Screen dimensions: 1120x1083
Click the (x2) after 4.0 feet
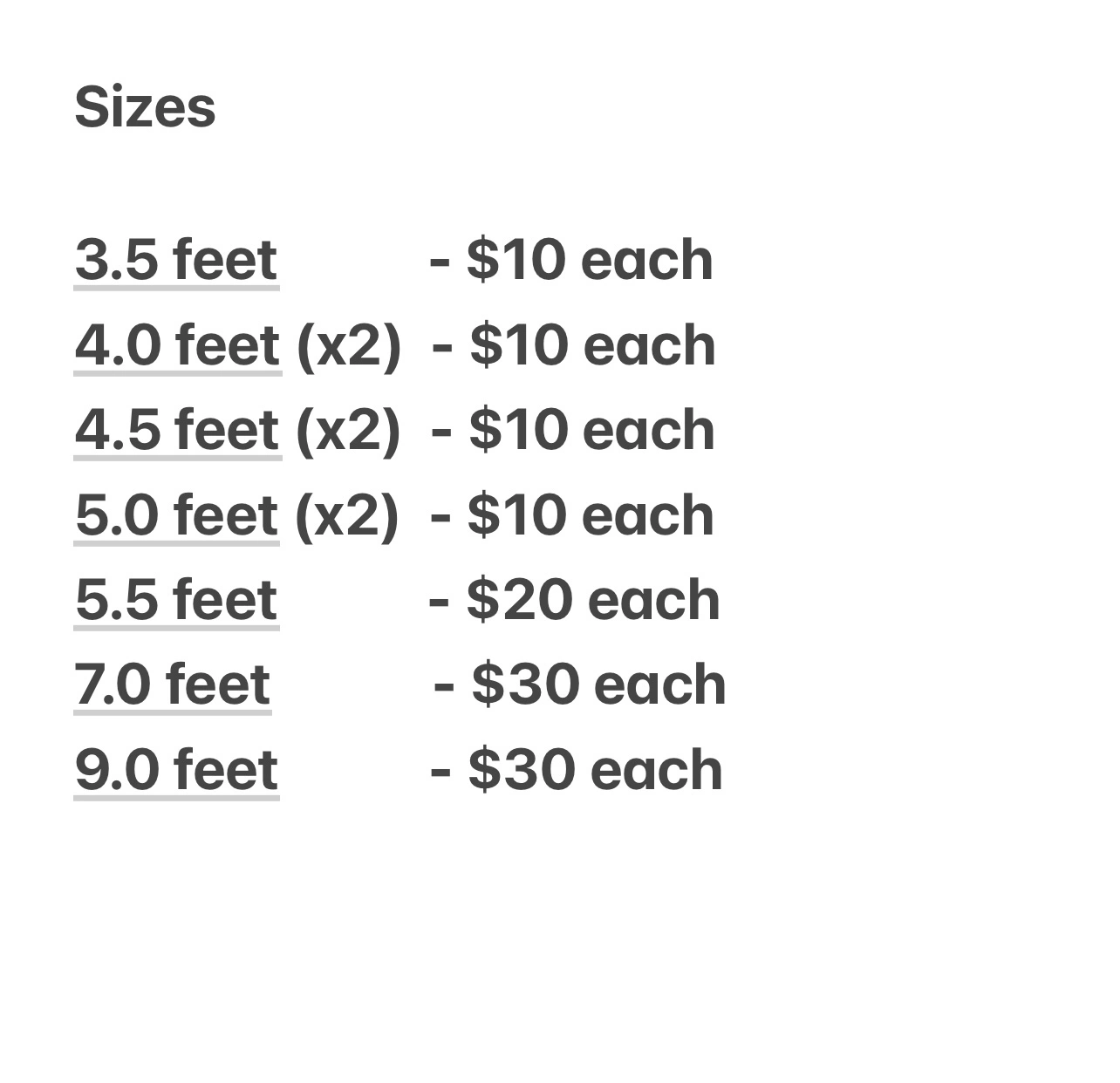click(349, 346)
